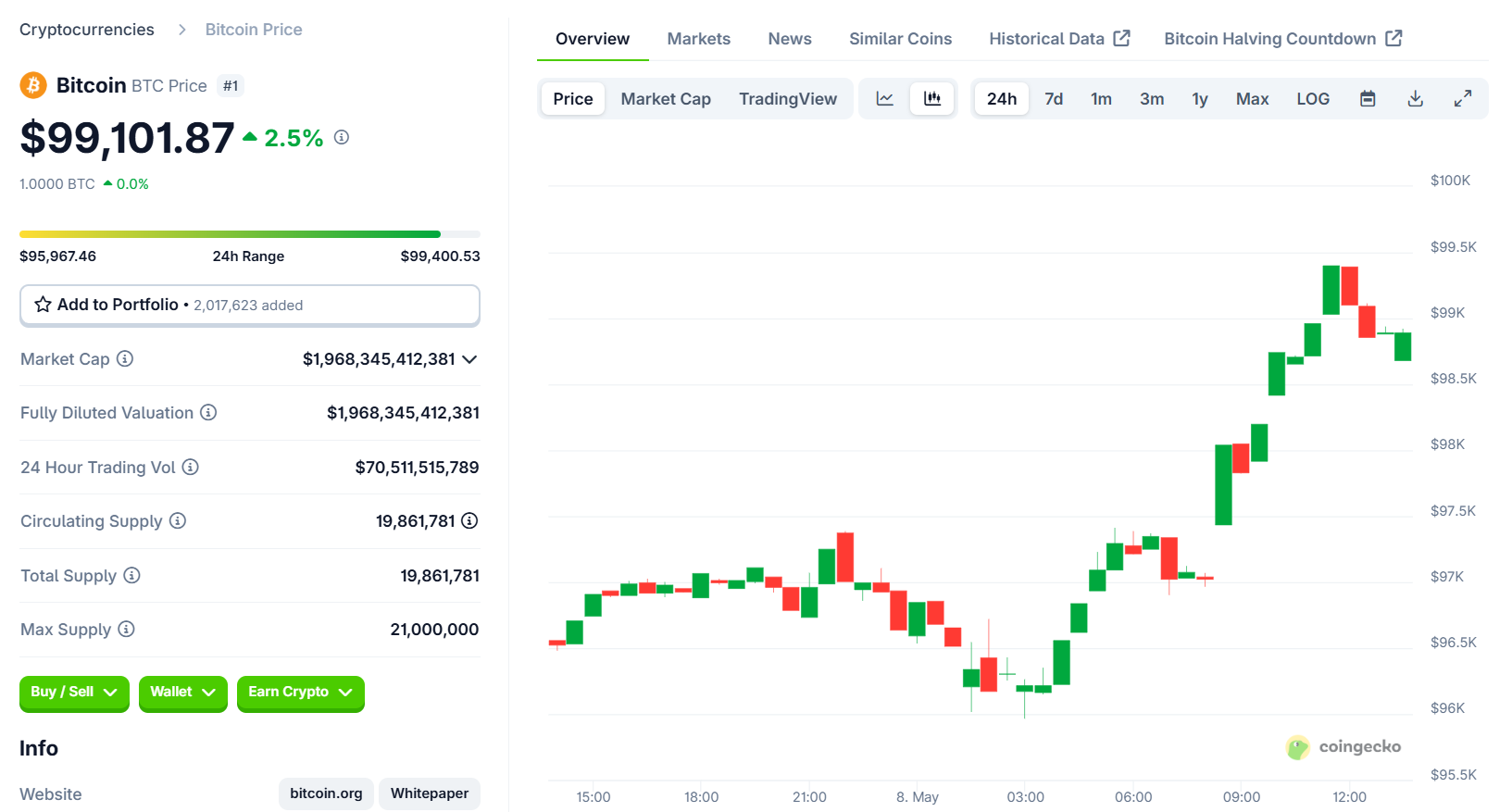Click the 21,000,000 max supply value
The width and height of the screenshot is (1512, 812).
434,630
